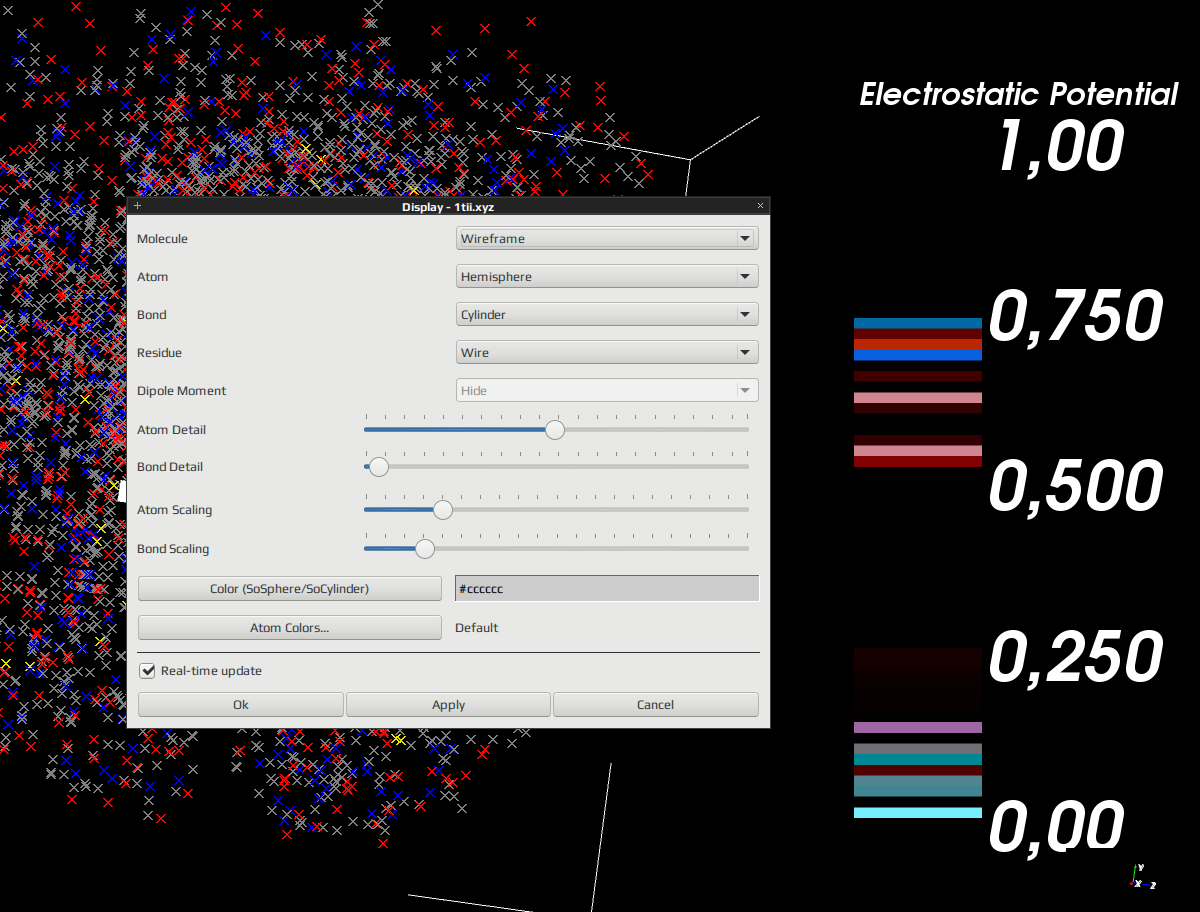Cancel the Display dialog
Image resolution: width=1200 pixels, height=912 pixels.
[655, 705]
